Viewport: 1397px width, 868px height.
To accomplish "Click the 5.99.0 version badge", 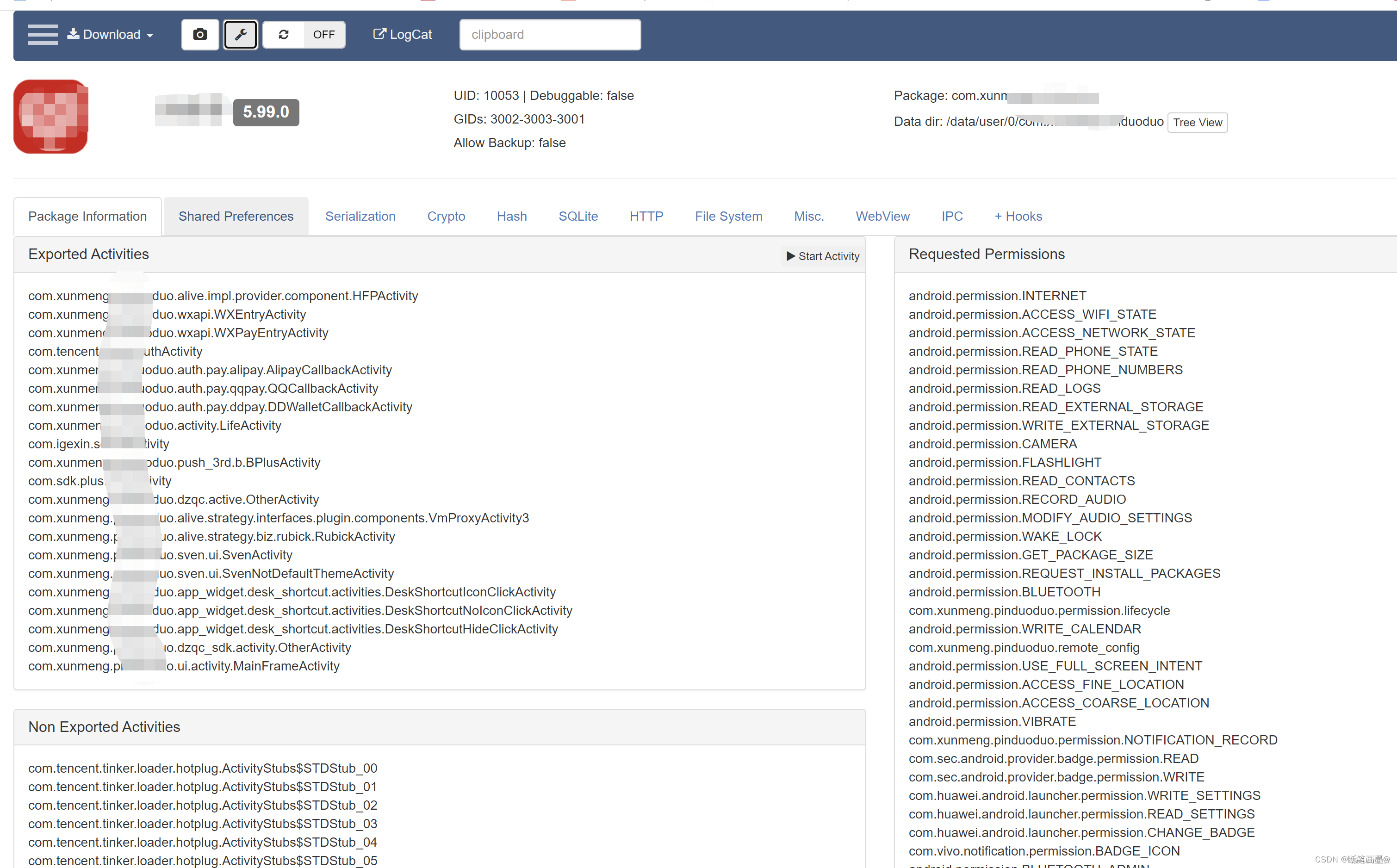I will pos(266,112).
